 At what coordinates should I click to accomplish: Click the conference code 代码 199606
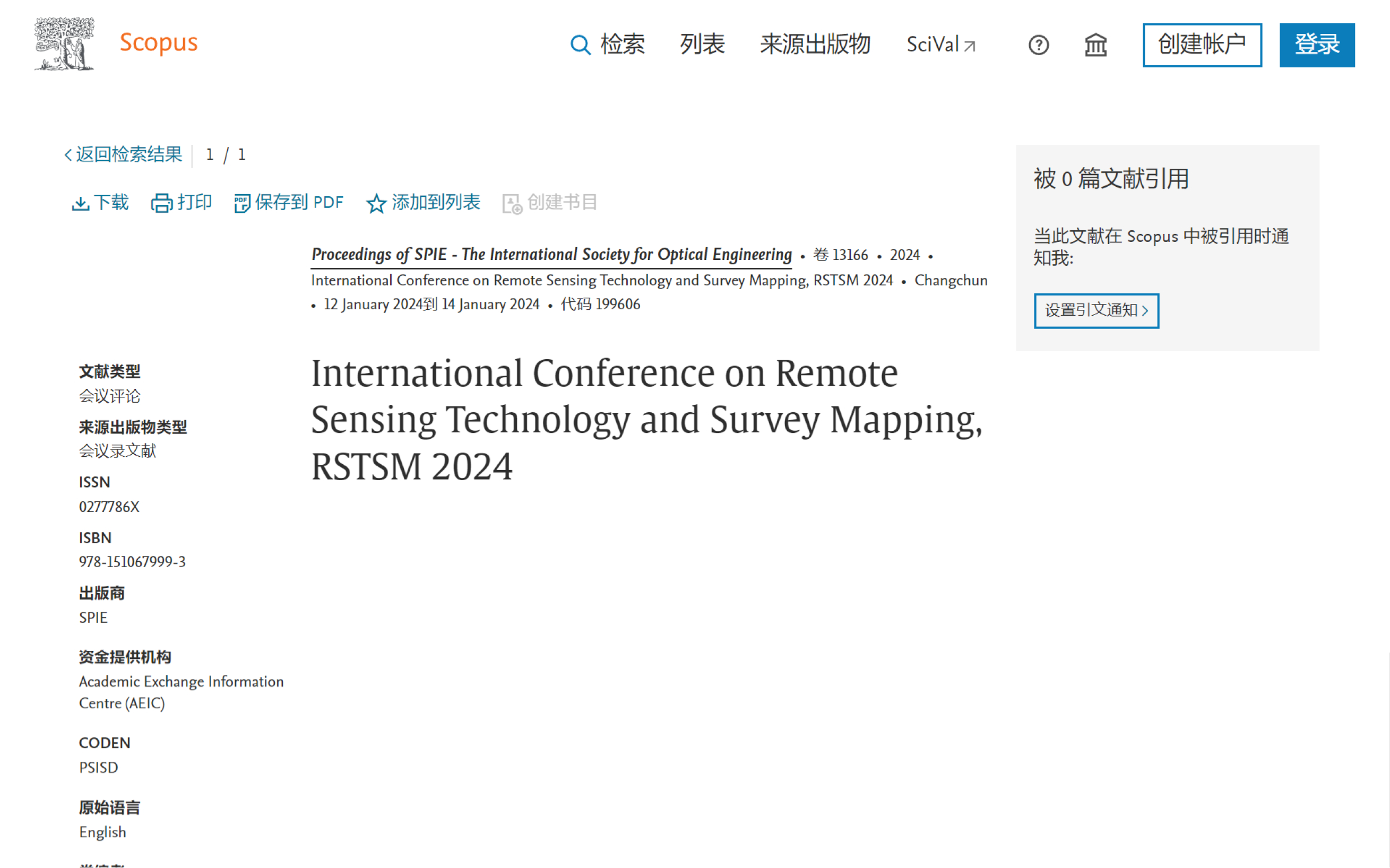pos(601,304)
